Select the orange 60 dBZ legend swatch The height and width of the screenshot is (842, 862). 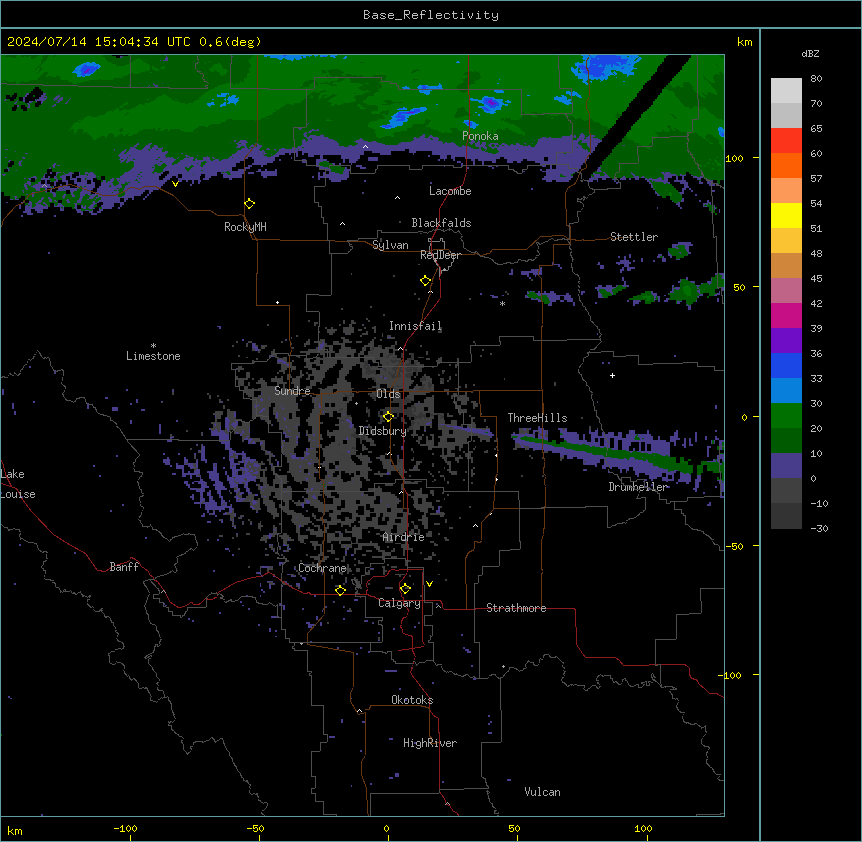coord(786,165)
